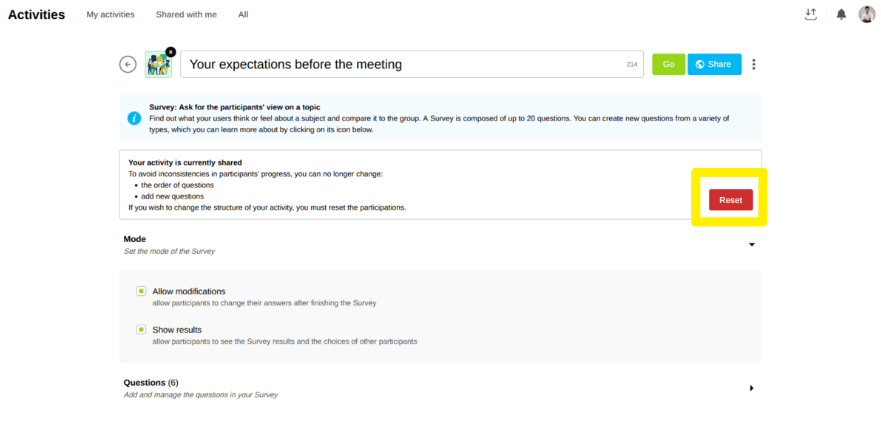Click the Questions (6) section header
881x433 pixels.
151,382
